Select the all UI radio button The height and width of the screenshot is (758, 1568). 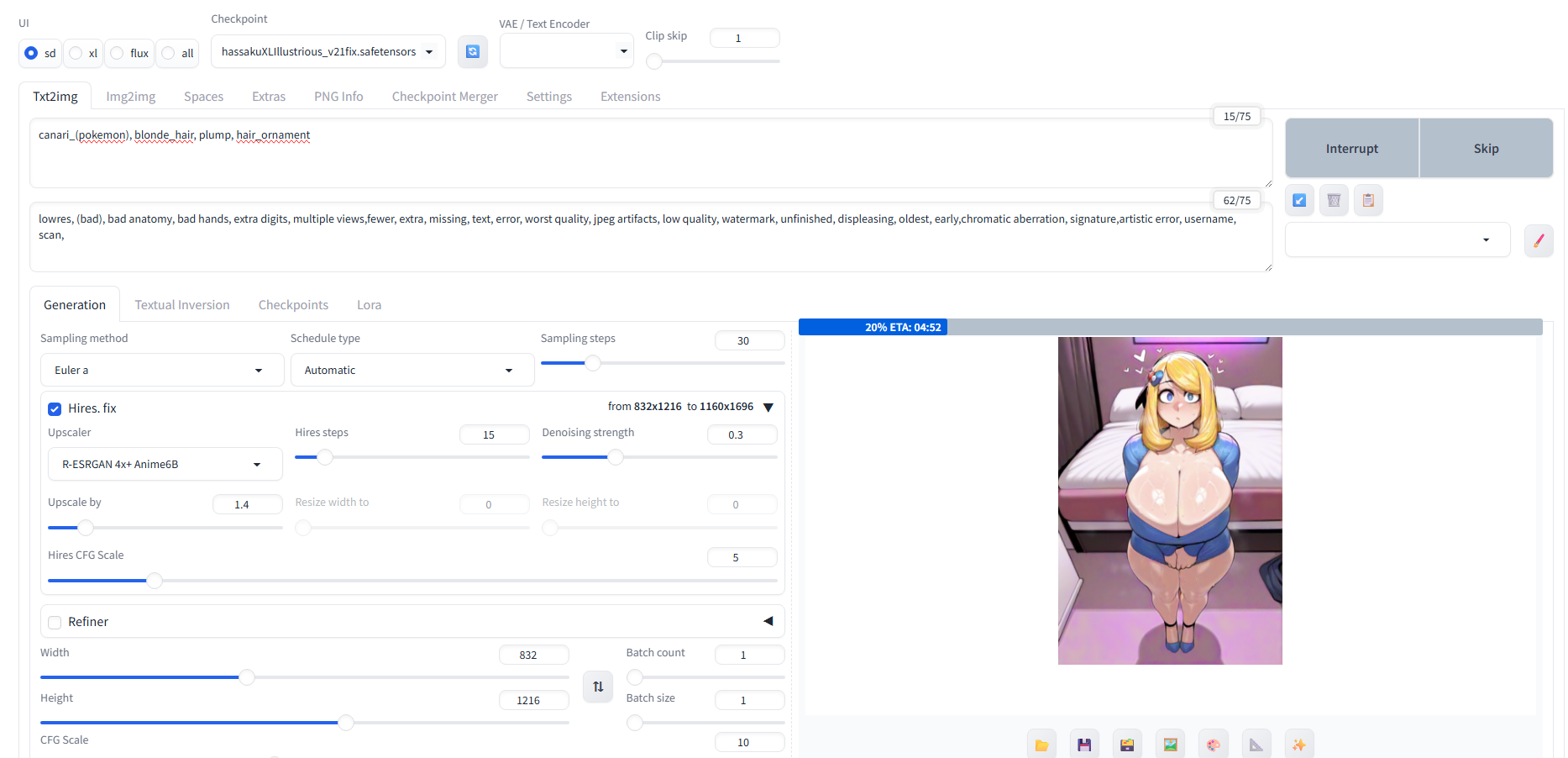click(x=168, y=53)
